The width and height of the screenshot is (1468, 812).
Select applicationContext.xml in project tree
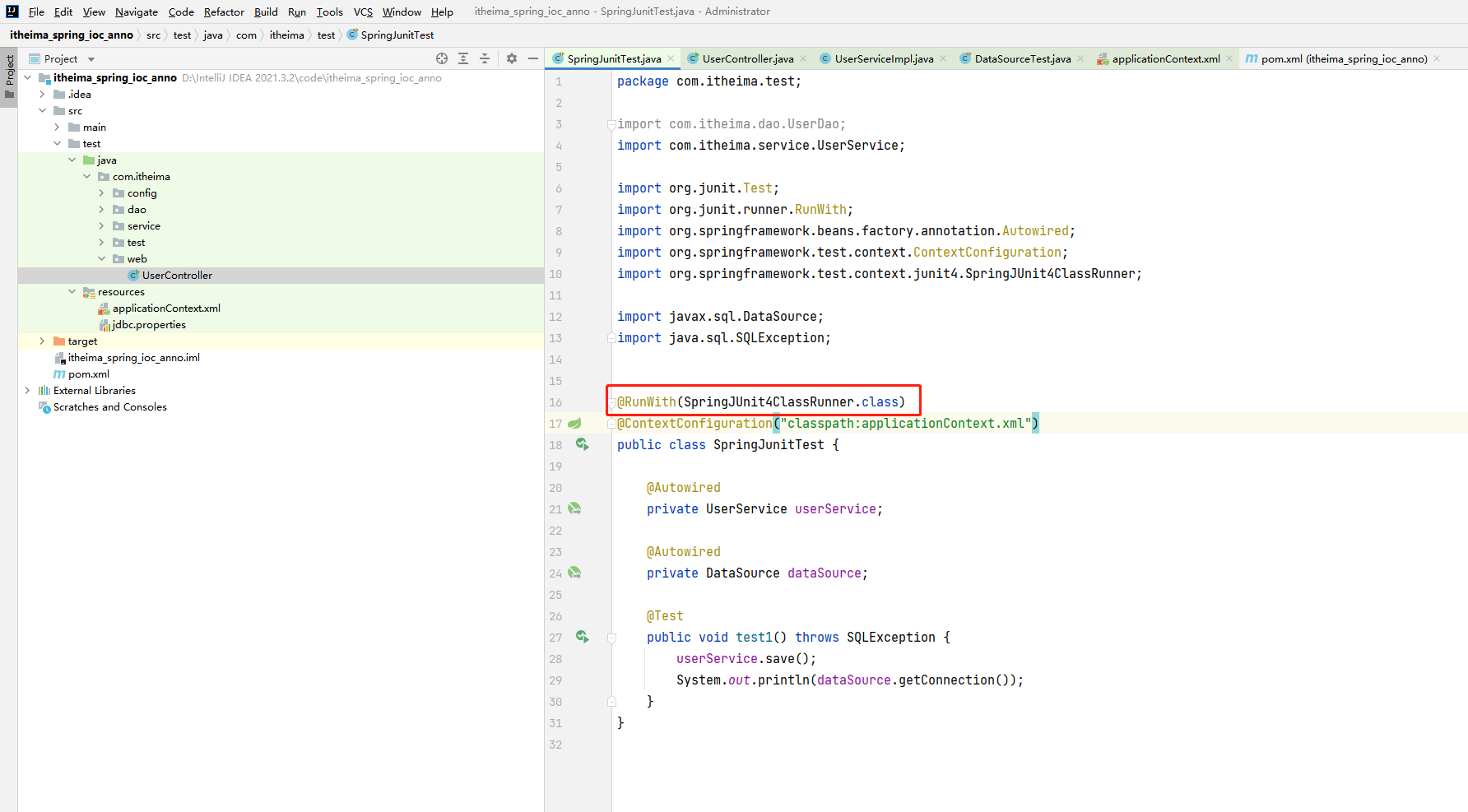pos(281,308)
